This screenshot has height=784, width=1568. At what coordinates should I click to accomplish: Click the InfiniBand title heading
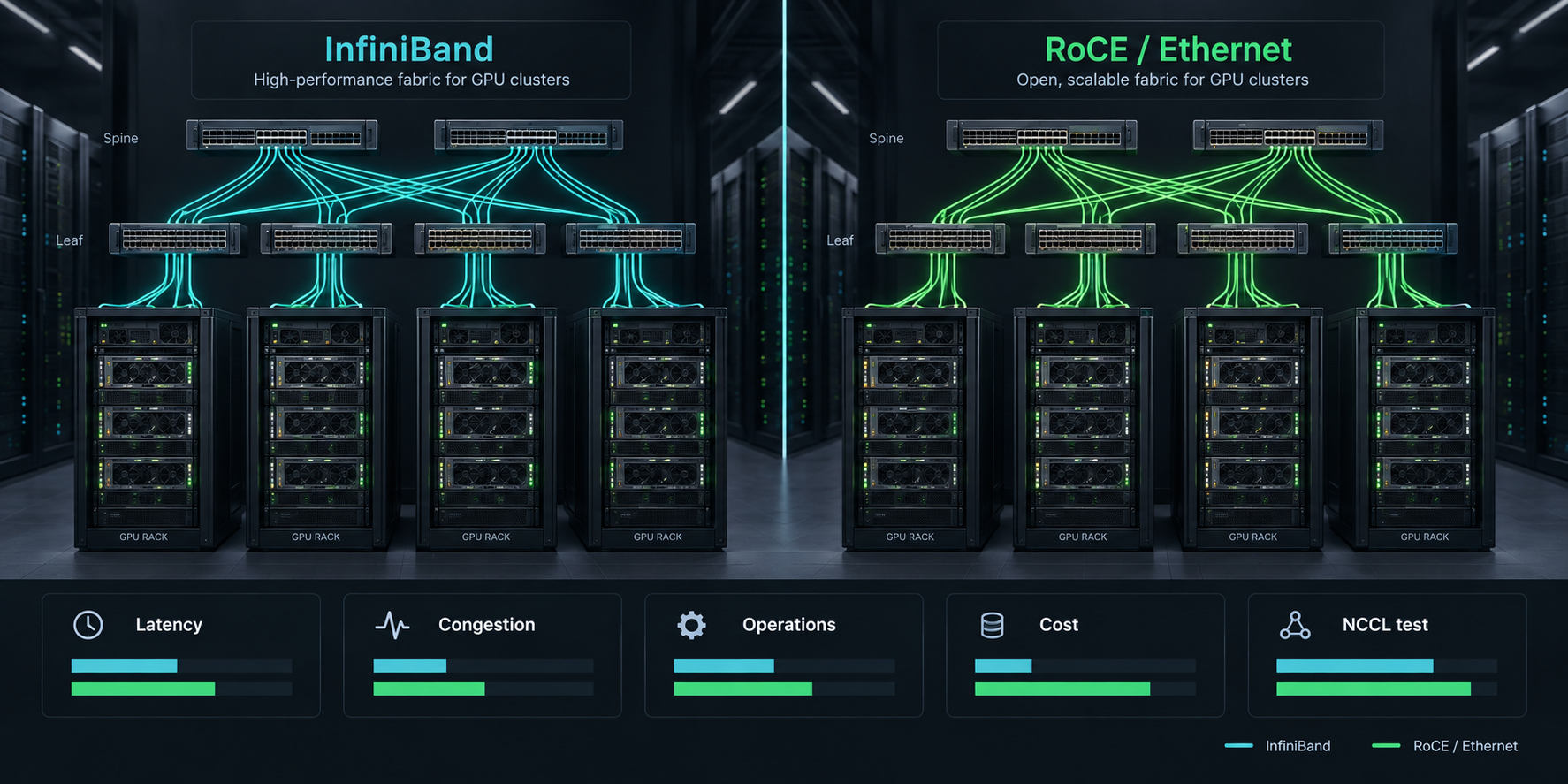tap(408, 49)
